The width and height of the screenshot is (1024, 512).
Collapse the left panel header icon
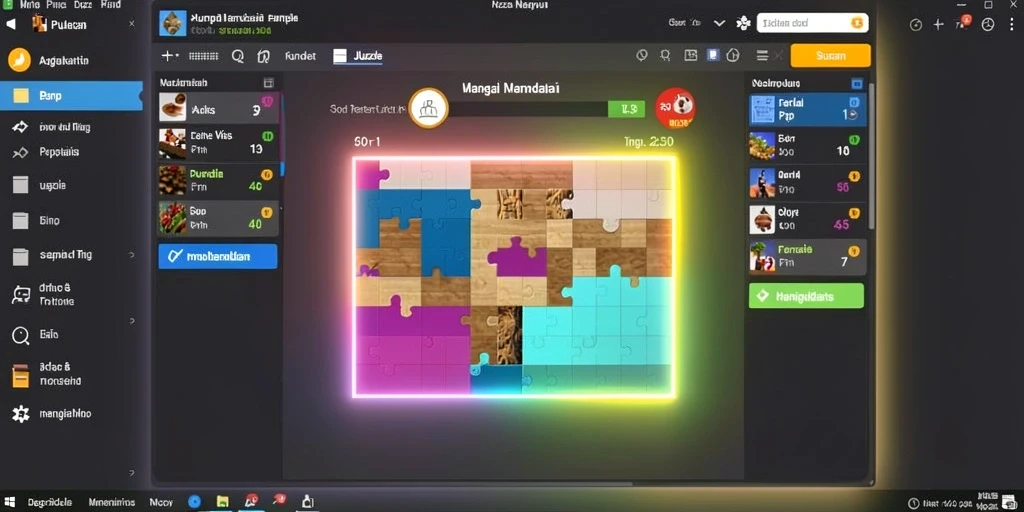click(268, 83)
